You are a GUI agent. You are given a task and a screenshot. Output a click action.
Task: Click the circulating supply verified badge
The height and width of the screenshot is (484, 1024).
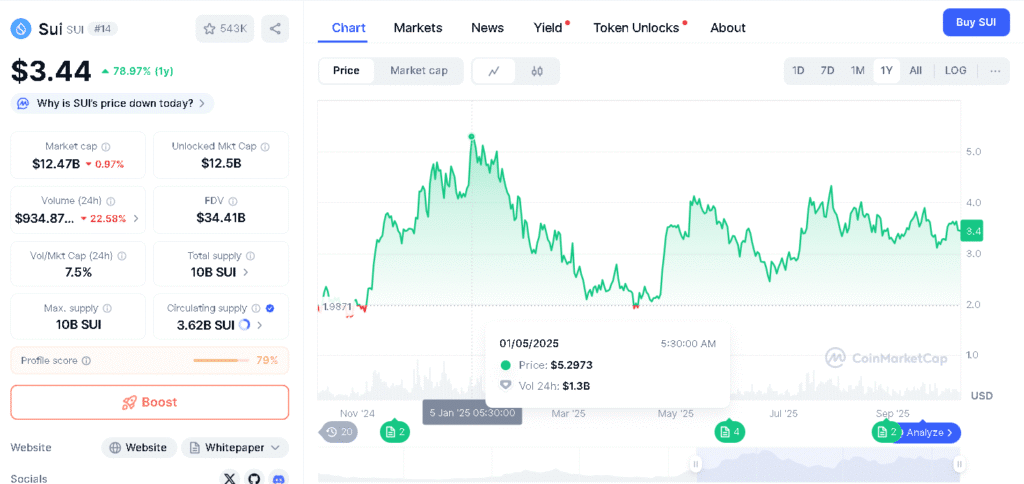(270, 308)
